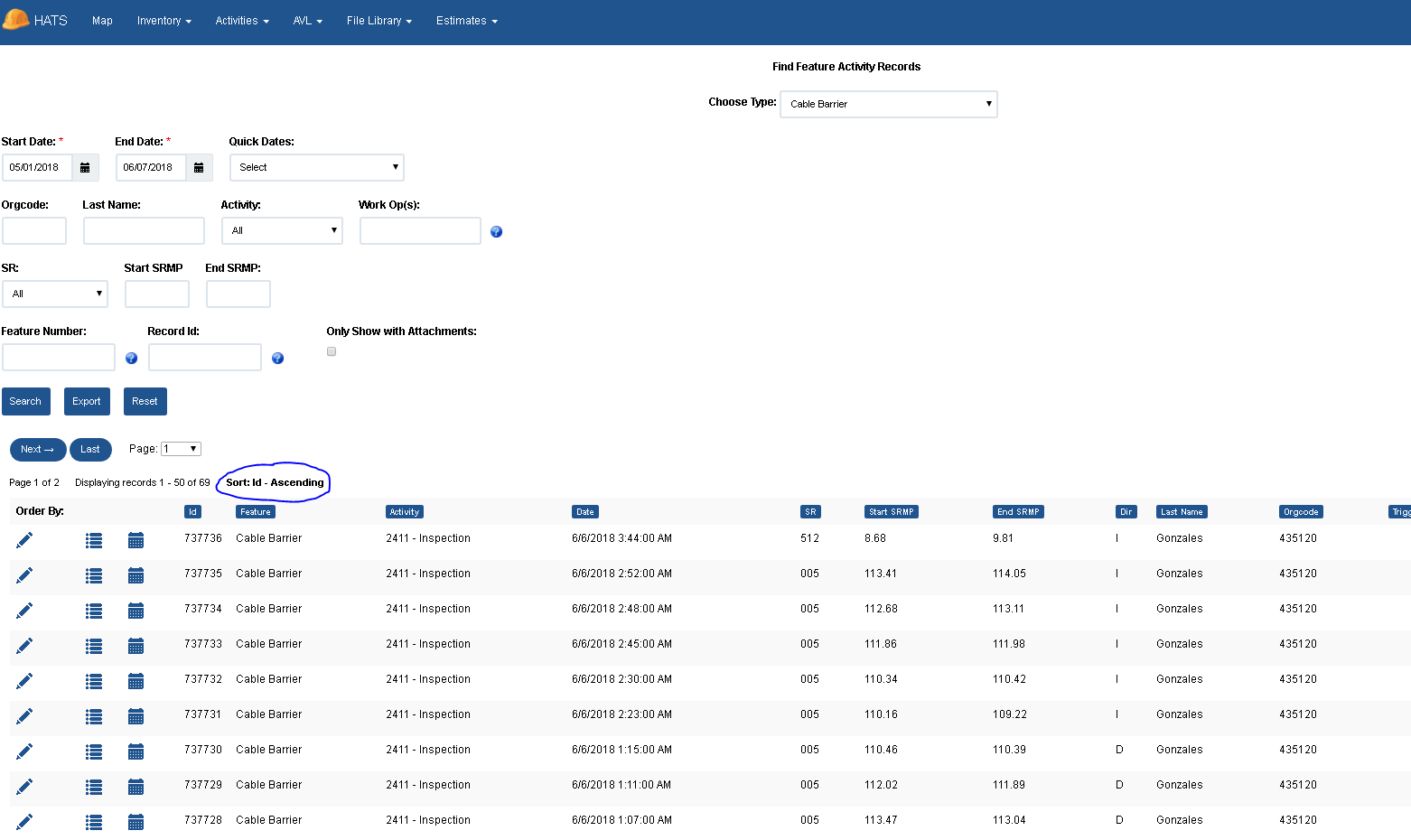Viewport: 1411px width, 840px height.
Task: Click the HATS hard hat logo
Action: 14,19
